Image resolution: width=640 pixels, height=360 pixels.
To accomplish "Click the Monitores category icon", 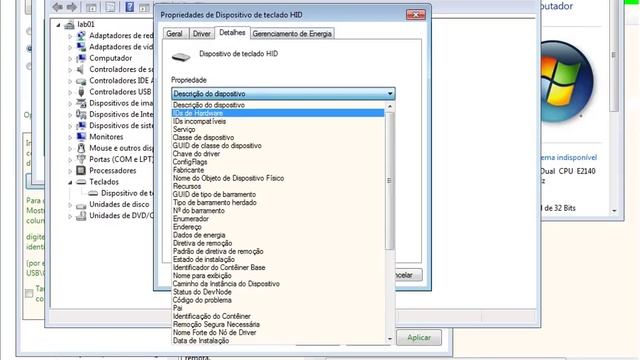I will 81,137.
